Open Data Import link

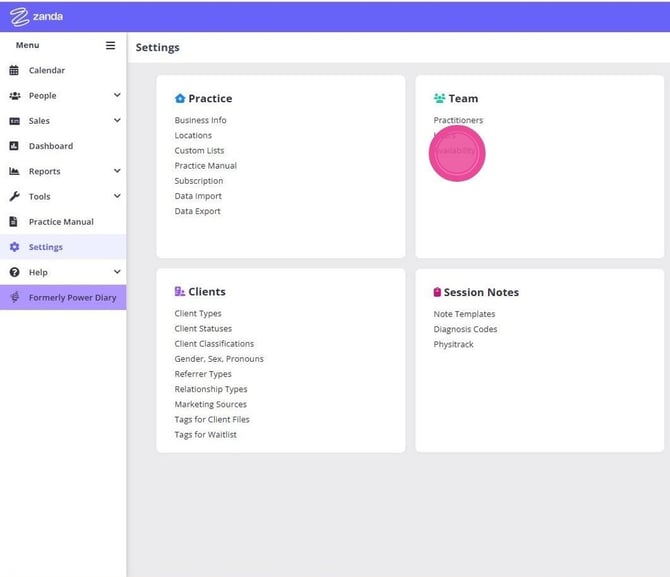point(198,196)
